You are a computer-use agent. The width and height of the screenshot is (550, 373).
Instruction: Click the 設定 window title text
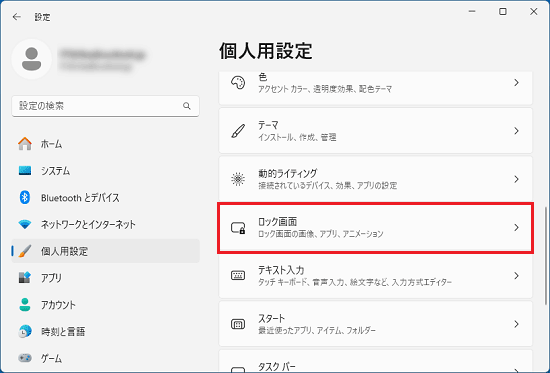pos(42,17)
